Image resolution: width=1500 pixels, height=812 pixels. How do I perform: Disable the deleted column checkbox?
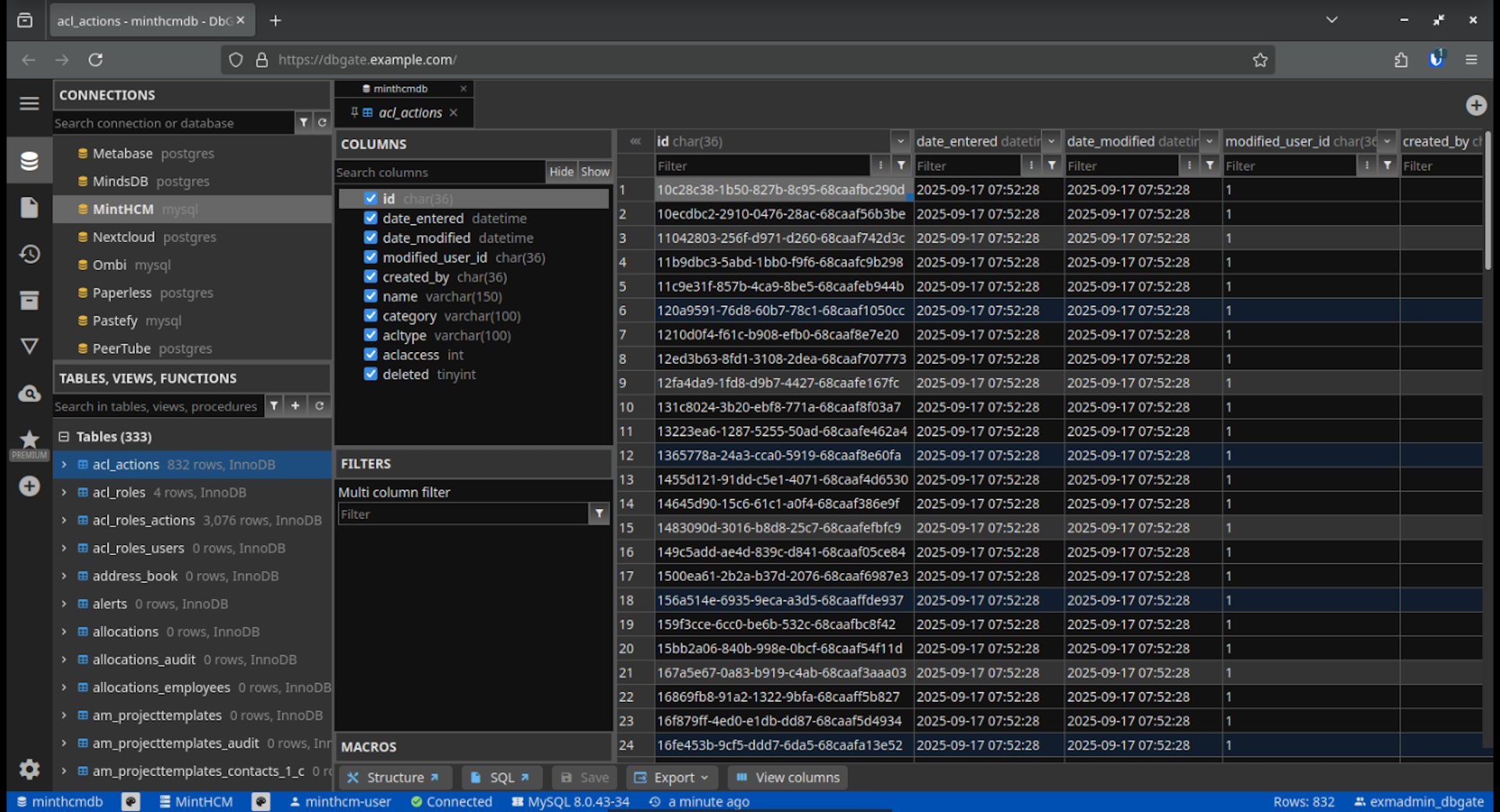click(371, 374)
